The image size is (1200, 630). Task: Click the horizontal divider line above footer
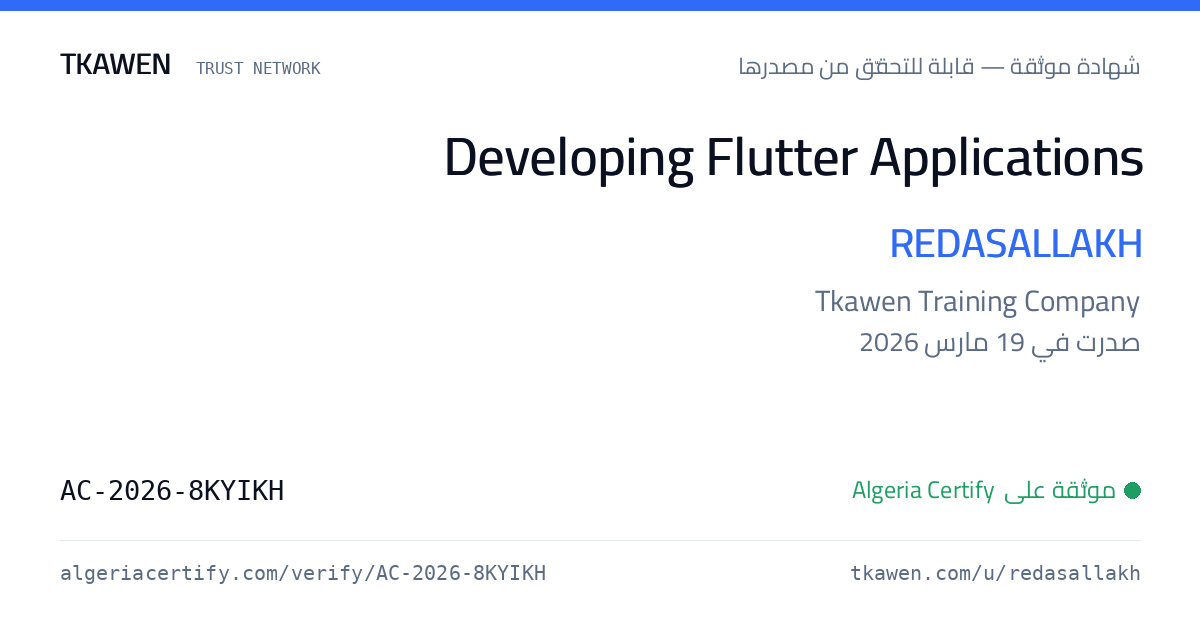click(600, 541)
